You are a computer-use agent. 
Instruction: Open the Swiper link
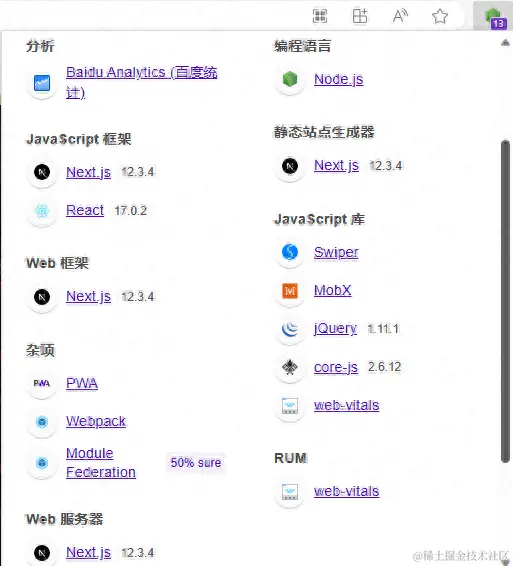click(336, 252)
